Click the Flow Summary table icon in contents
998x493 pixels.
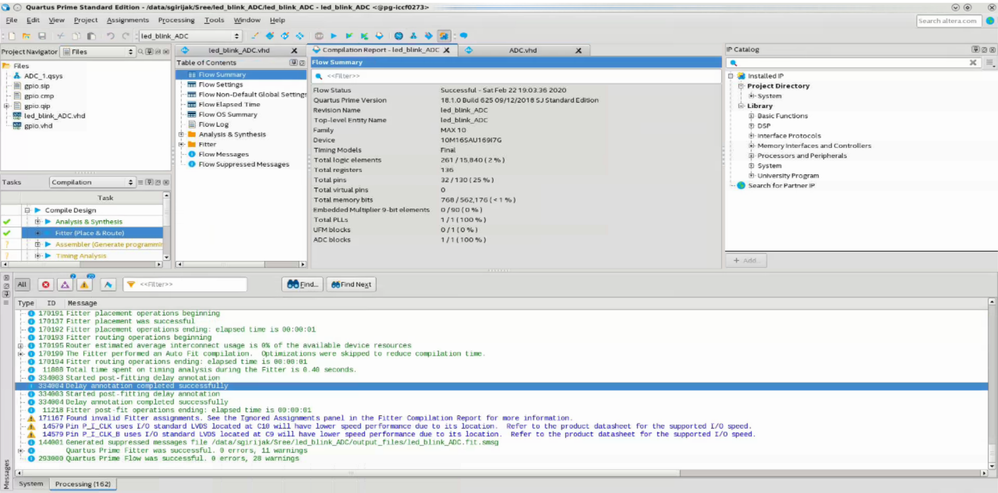pos(192,75)
